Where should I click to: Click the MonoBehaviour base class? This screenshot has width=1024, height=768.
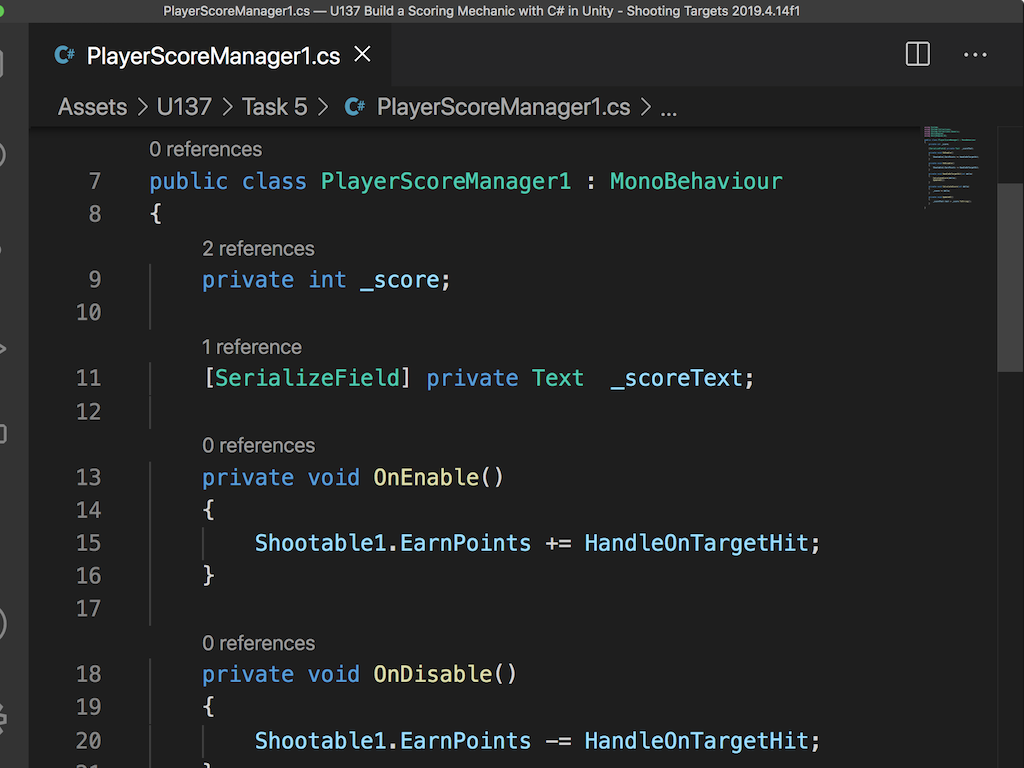point(696,181)
